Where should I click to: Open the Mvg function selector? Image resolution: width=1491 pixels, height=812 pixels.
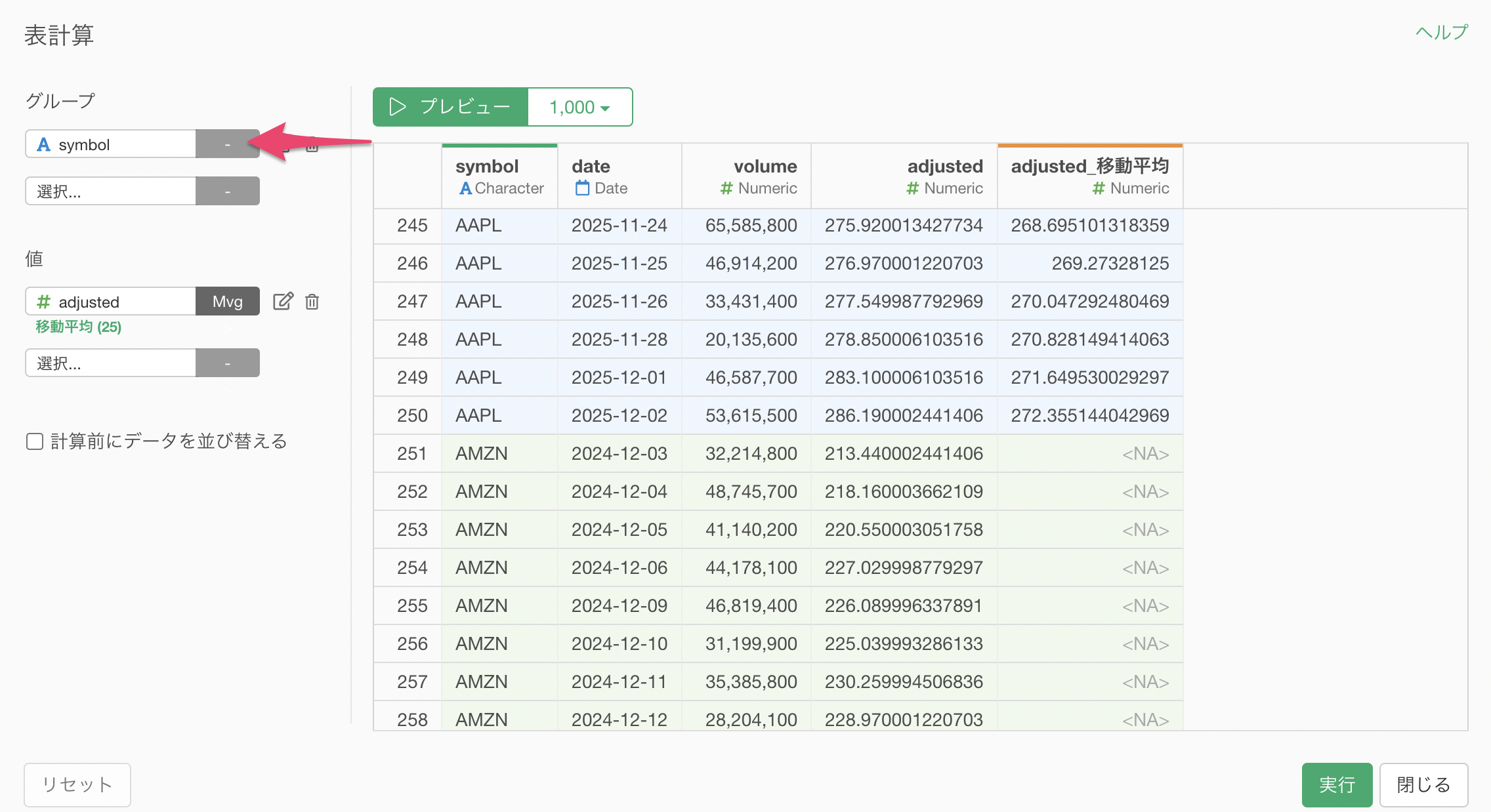pyautogui.click(x=227, y=302)
